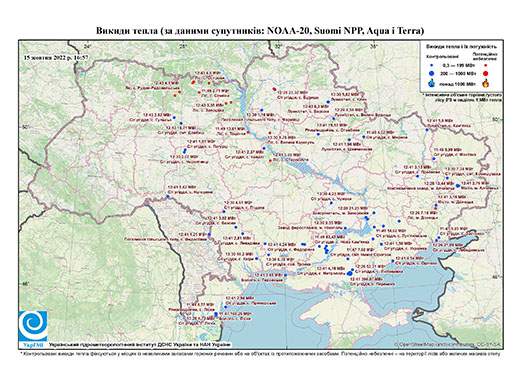Viewport: 520px width, 368px height.
Task: Click the footnote text below the map
Action: pos(260,353)
